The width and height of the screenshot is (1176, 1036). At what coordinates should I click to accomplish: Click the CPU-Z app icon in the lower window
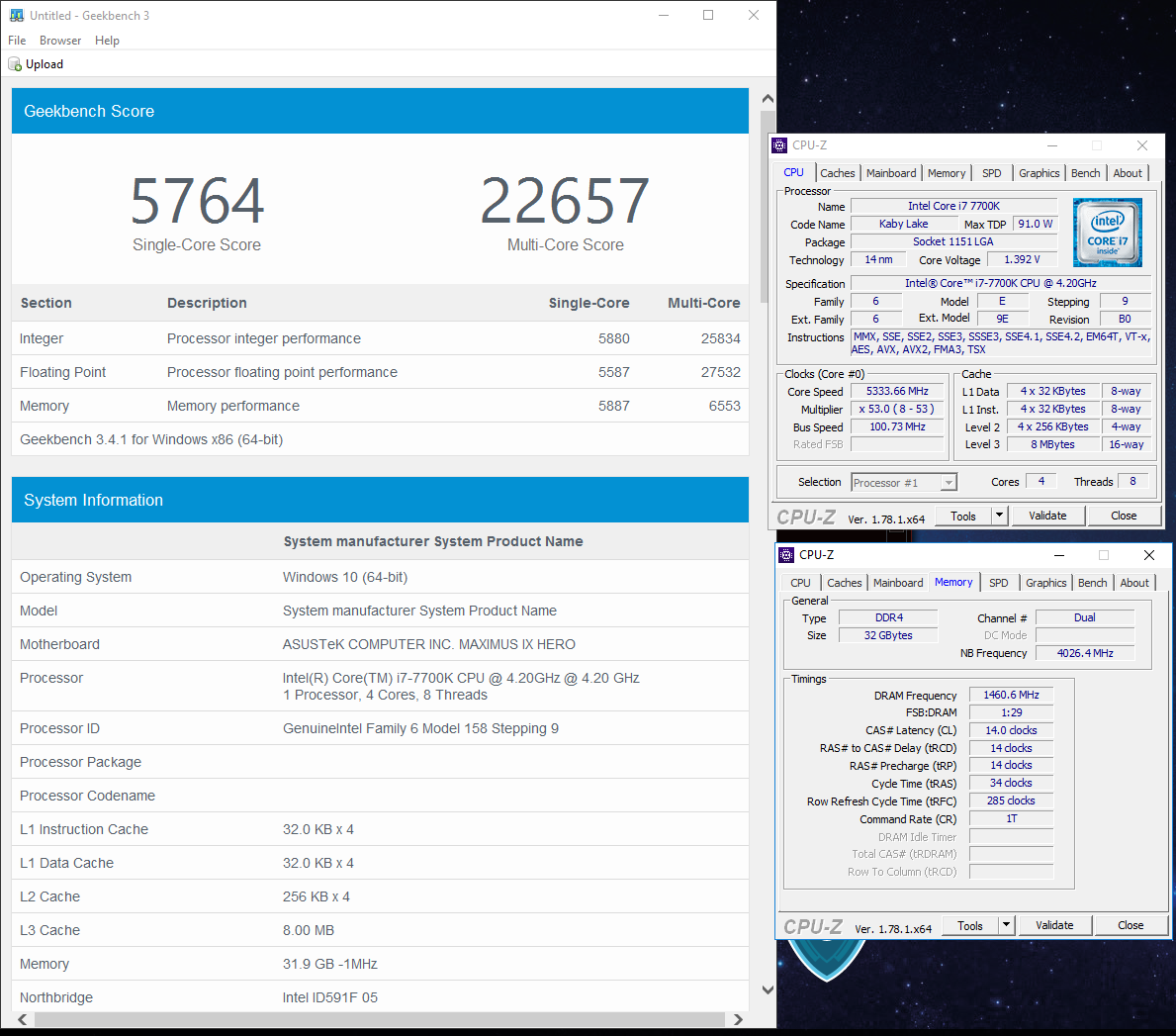point(786,554)
